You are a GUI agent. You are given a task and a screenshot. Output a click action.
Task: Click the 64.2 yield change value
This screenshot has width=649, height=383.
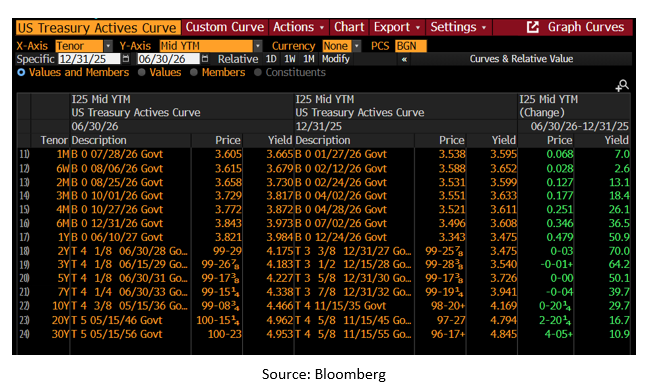[619, 265]
